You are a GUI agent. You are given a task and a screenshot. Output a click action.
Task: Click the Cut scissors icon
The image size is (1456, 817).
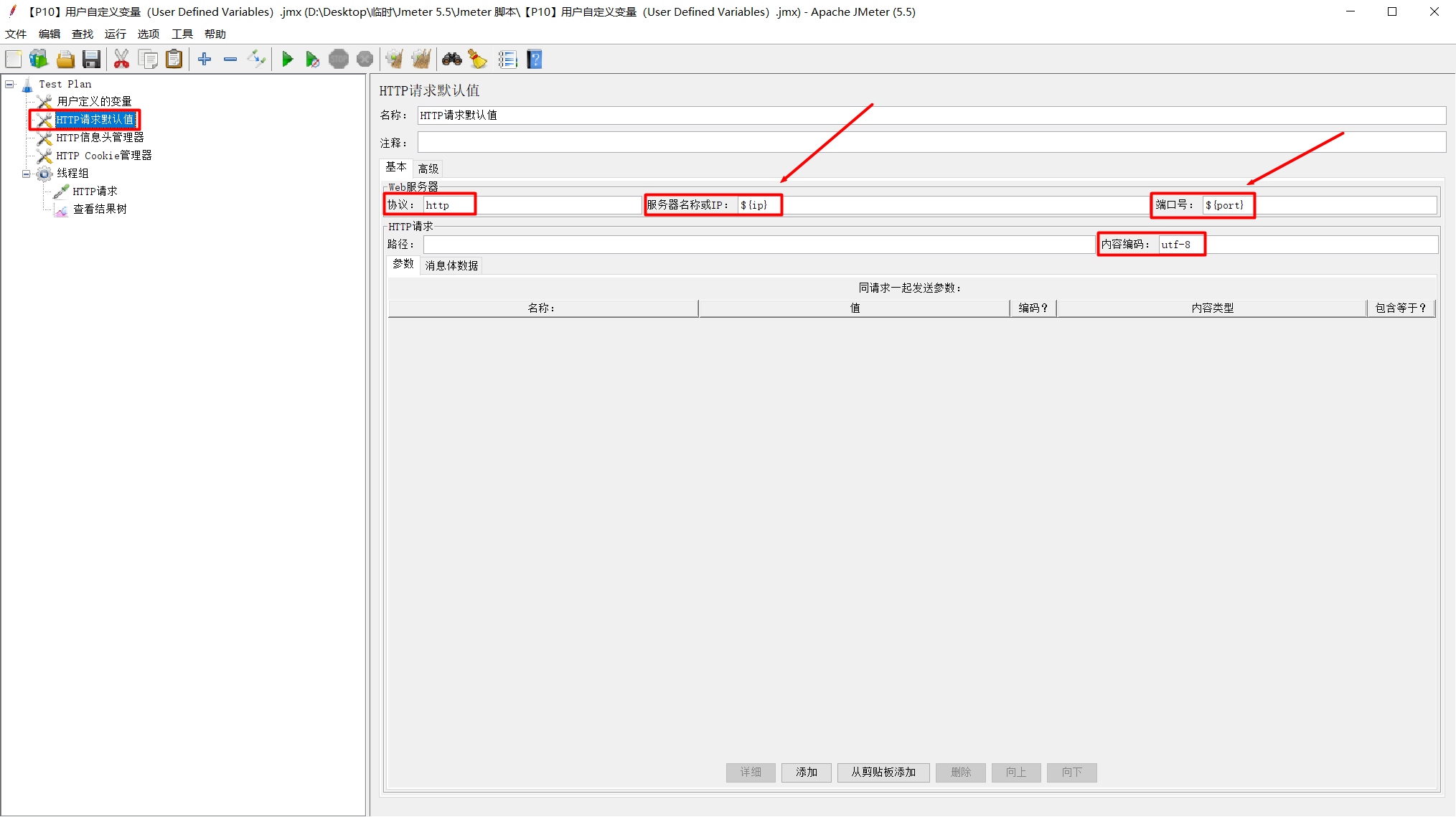tap(121, 60)
